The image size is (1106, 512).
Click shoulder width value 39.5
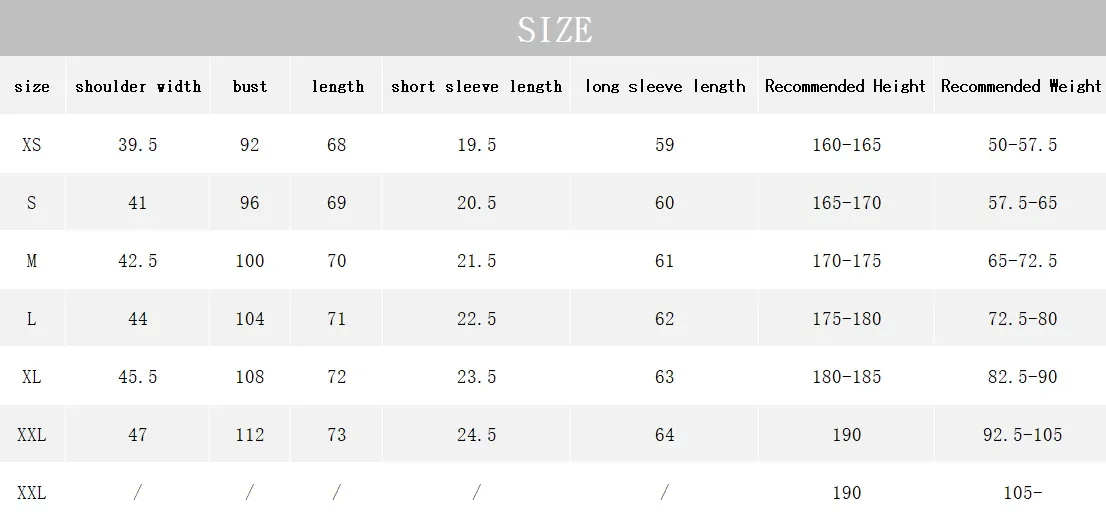[x=138, y=145]
